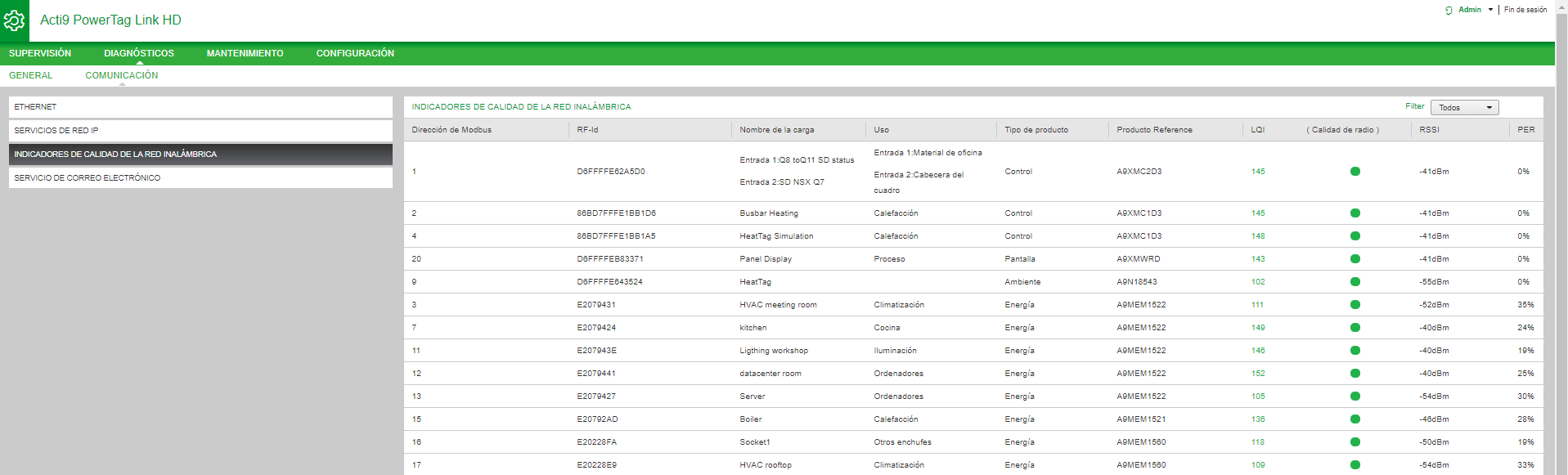
Task: Open the MANTENIMIENTO menu
Action: tap(245, 53)
